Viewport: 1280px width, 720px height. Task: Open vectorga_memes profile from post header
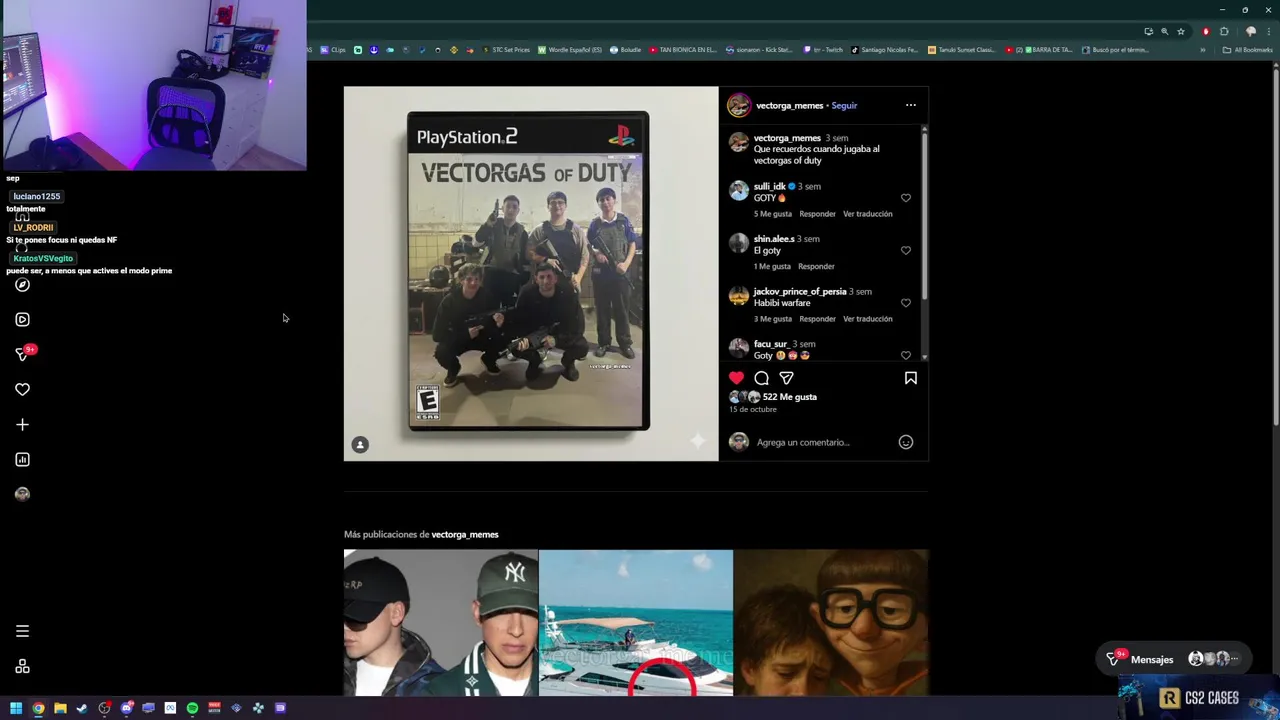coord(789,105)
